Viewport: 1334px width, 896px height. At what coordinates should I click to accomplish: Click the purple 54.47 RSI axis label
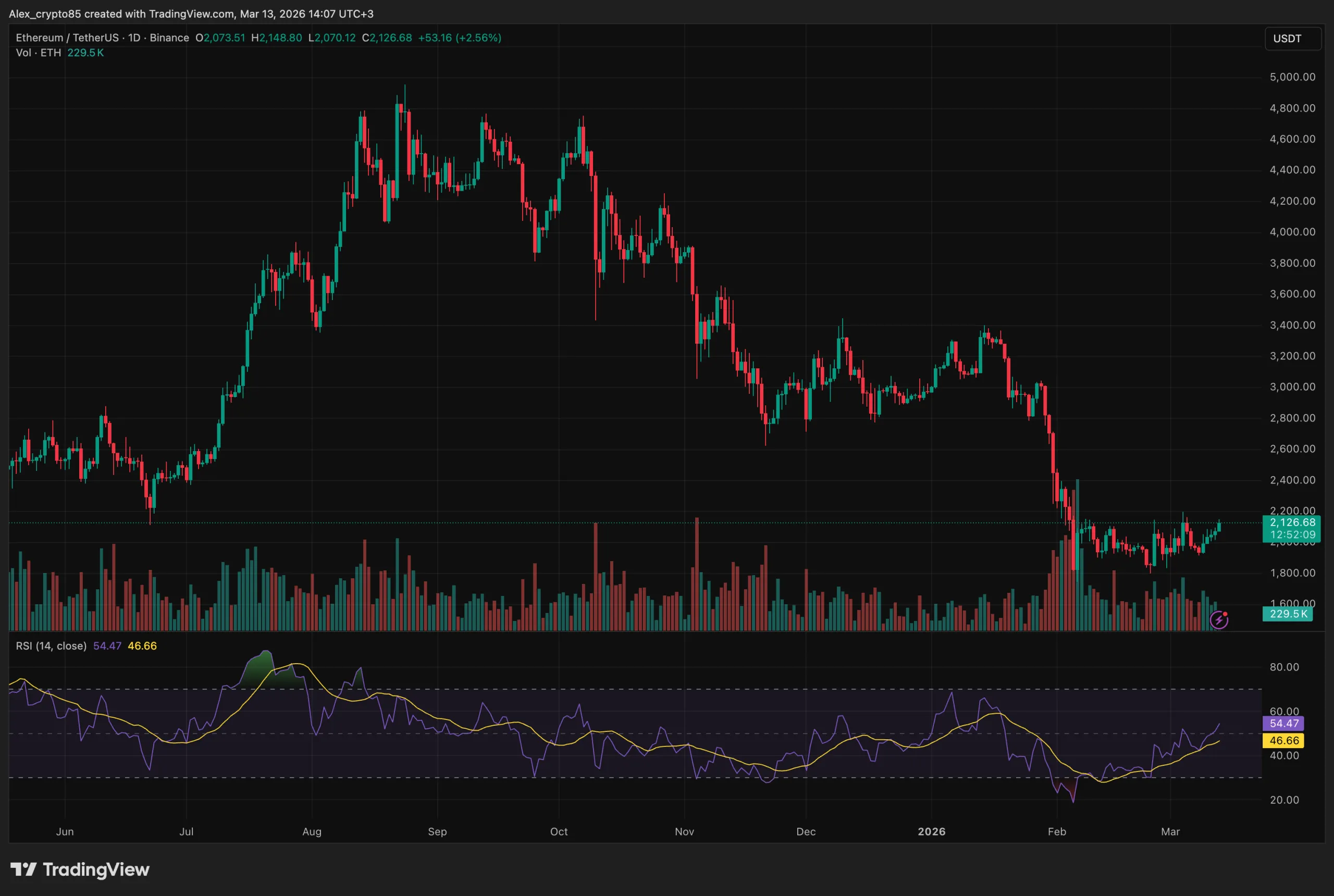1283,724
